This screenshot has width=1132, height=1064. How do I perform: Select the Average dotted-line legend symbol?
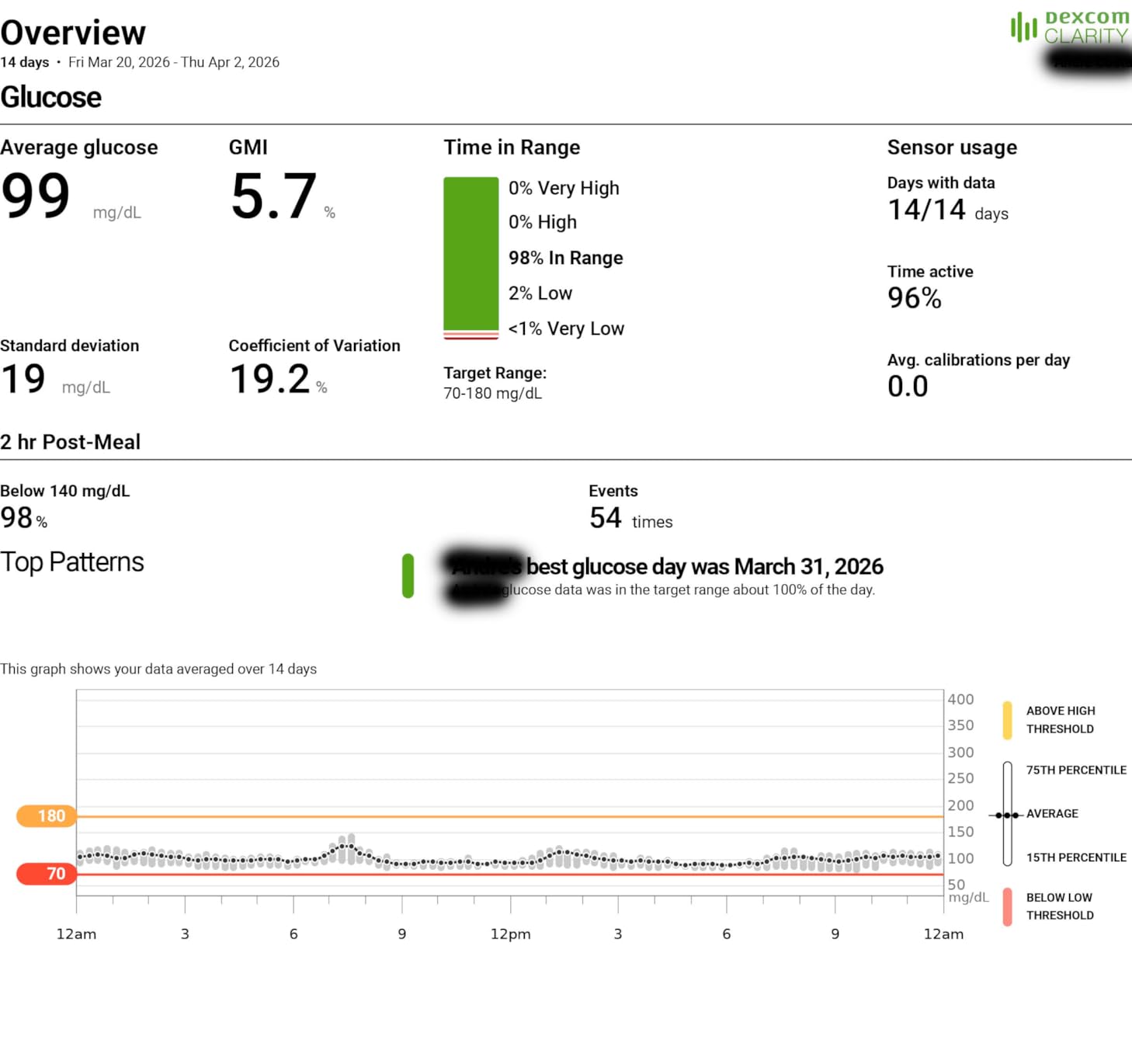(1006, 814)
